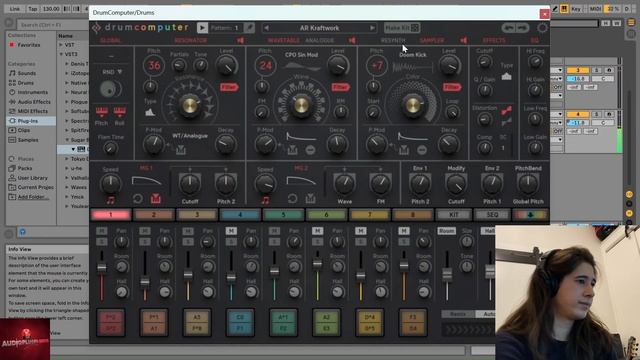This screenshot has width=640, height=360.
Task: Switch to the WAVETABLE tab
Action: coord(283,40)
